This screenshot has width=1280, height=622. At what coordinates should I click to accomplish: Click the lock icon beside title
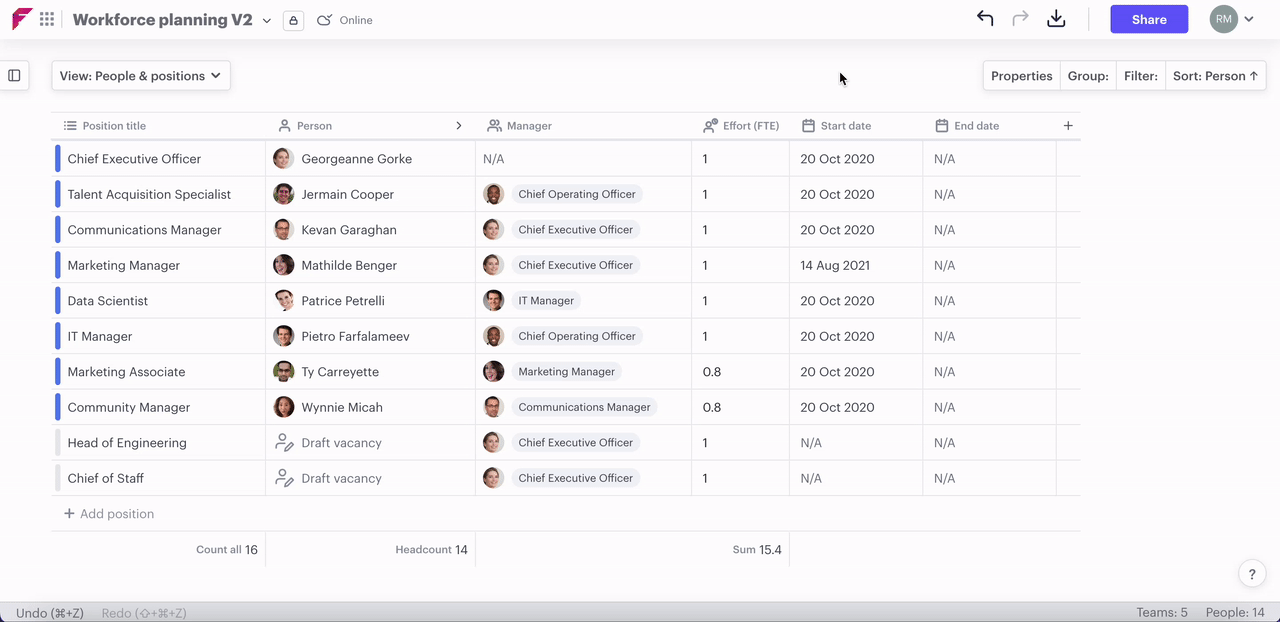click(x=293, y=20)
